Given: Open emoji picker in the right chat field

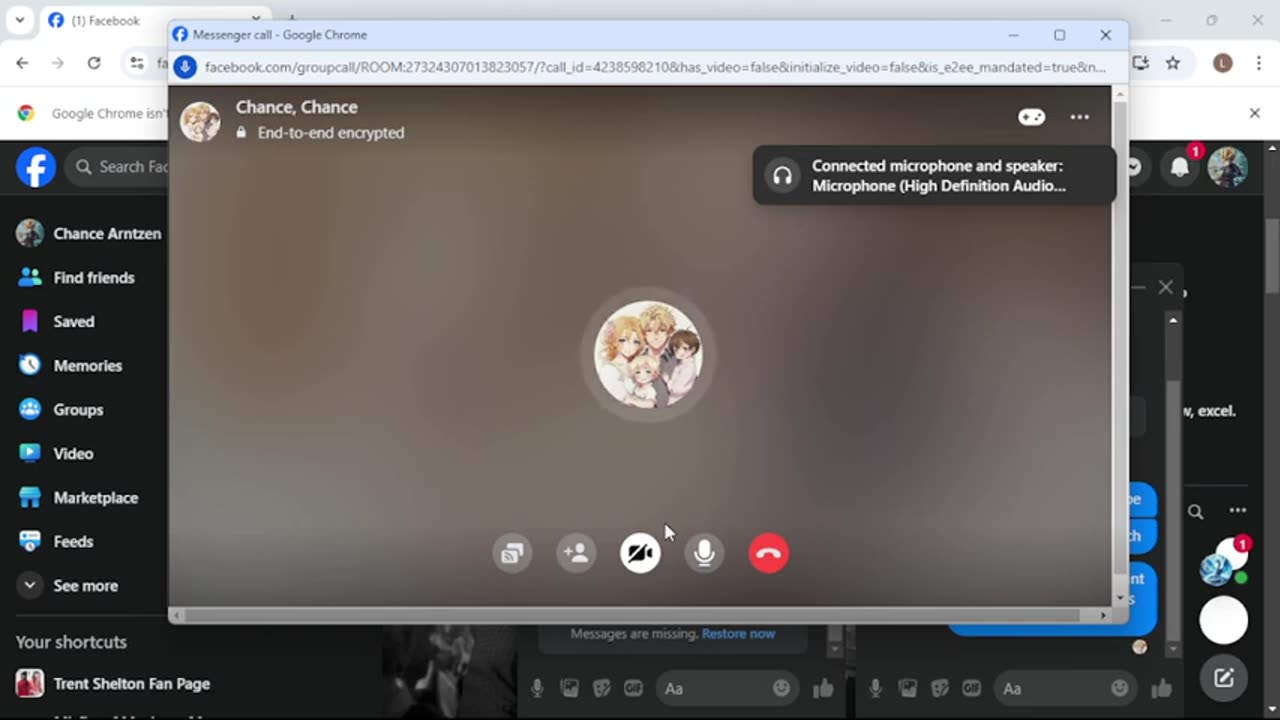Looking at the screenshot, I should click(x=1119, y=688).
